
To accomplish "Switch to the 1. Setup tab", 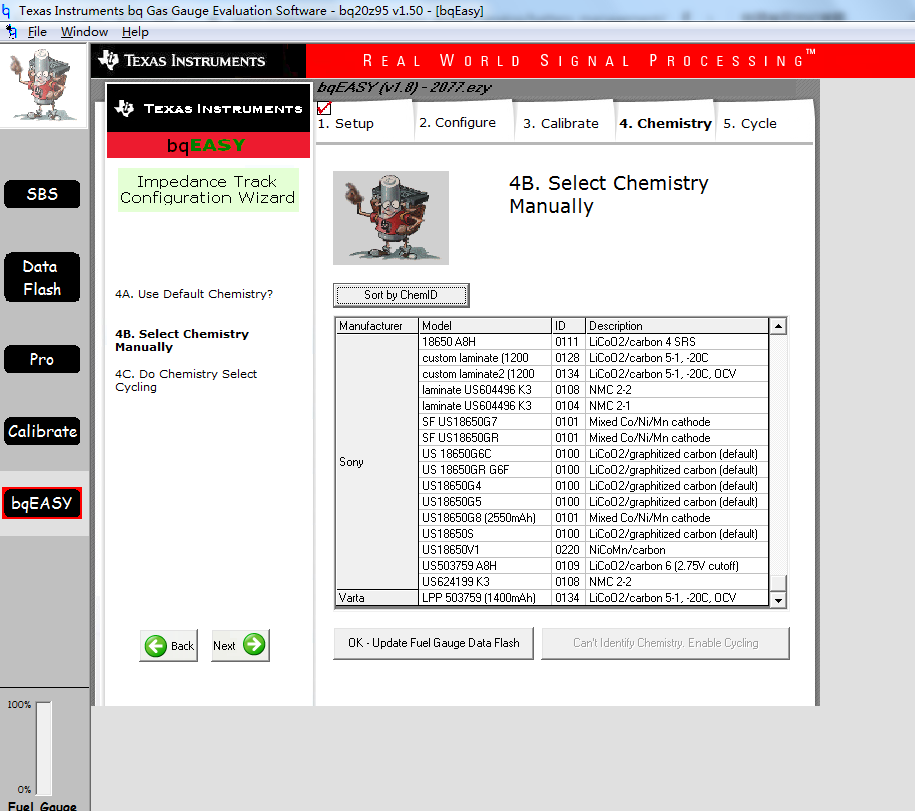I will [365, 123].
